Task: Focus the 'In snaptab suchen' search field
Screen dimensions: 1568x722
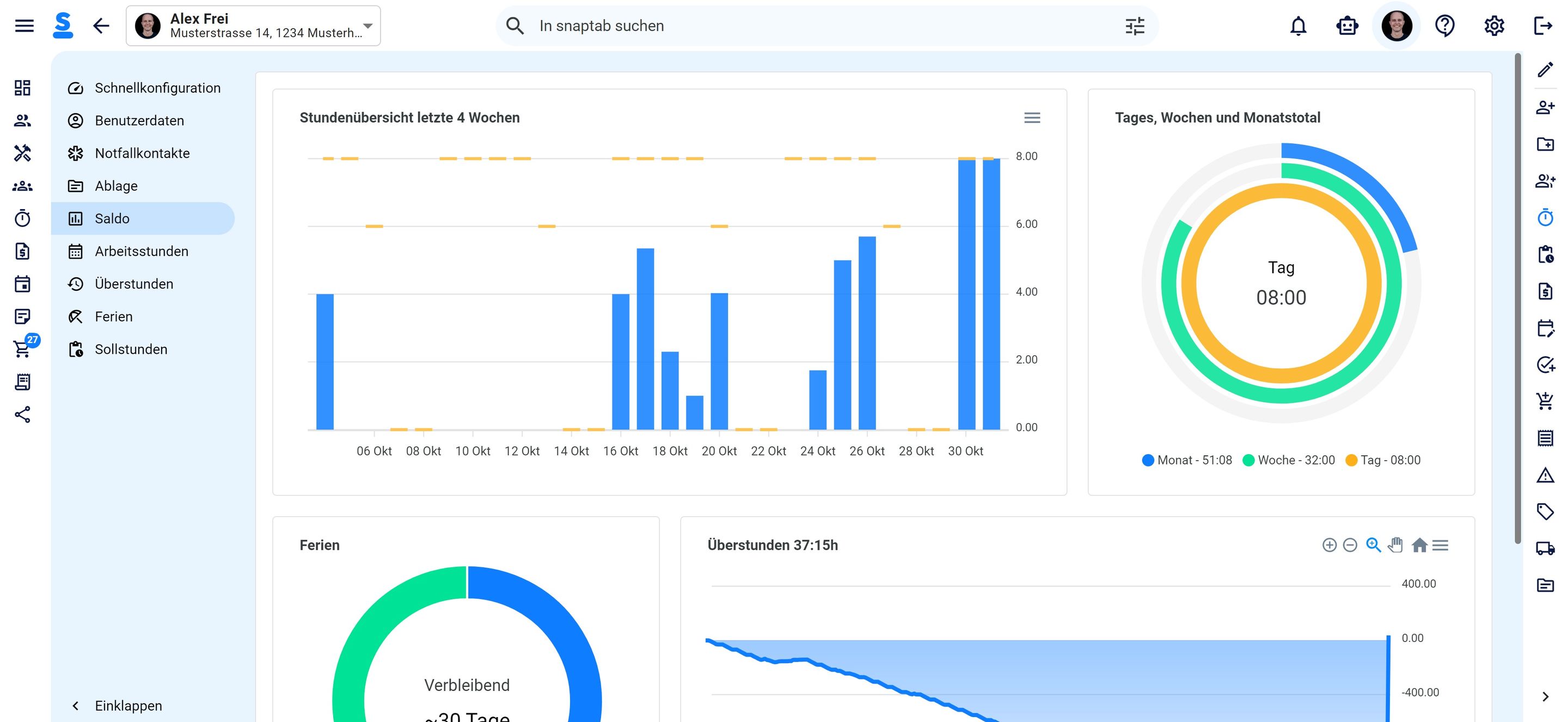Action: click(826, 26)
